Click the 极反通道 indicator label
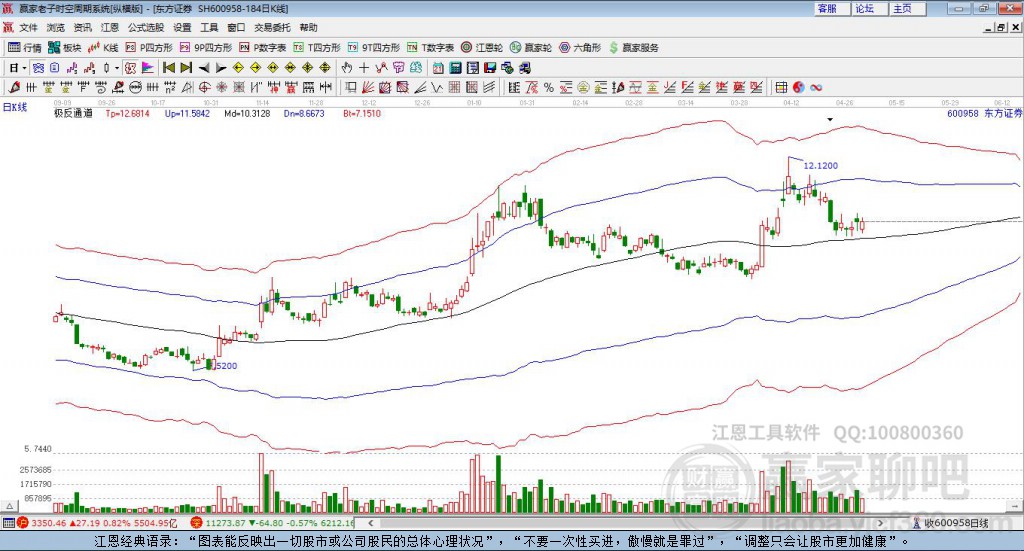Viewport: 1024px width, 551px height. coord(73,113)
